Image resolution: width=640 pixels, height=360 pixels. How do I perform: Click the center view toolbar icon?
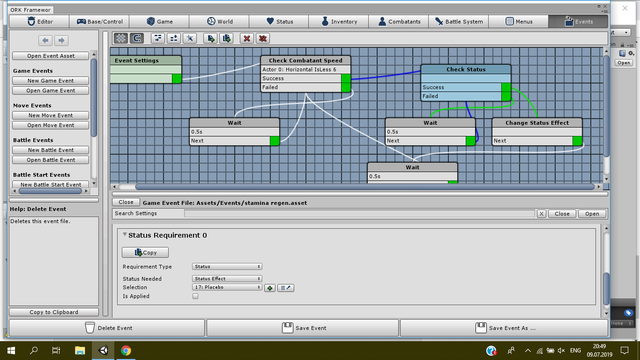190,38
